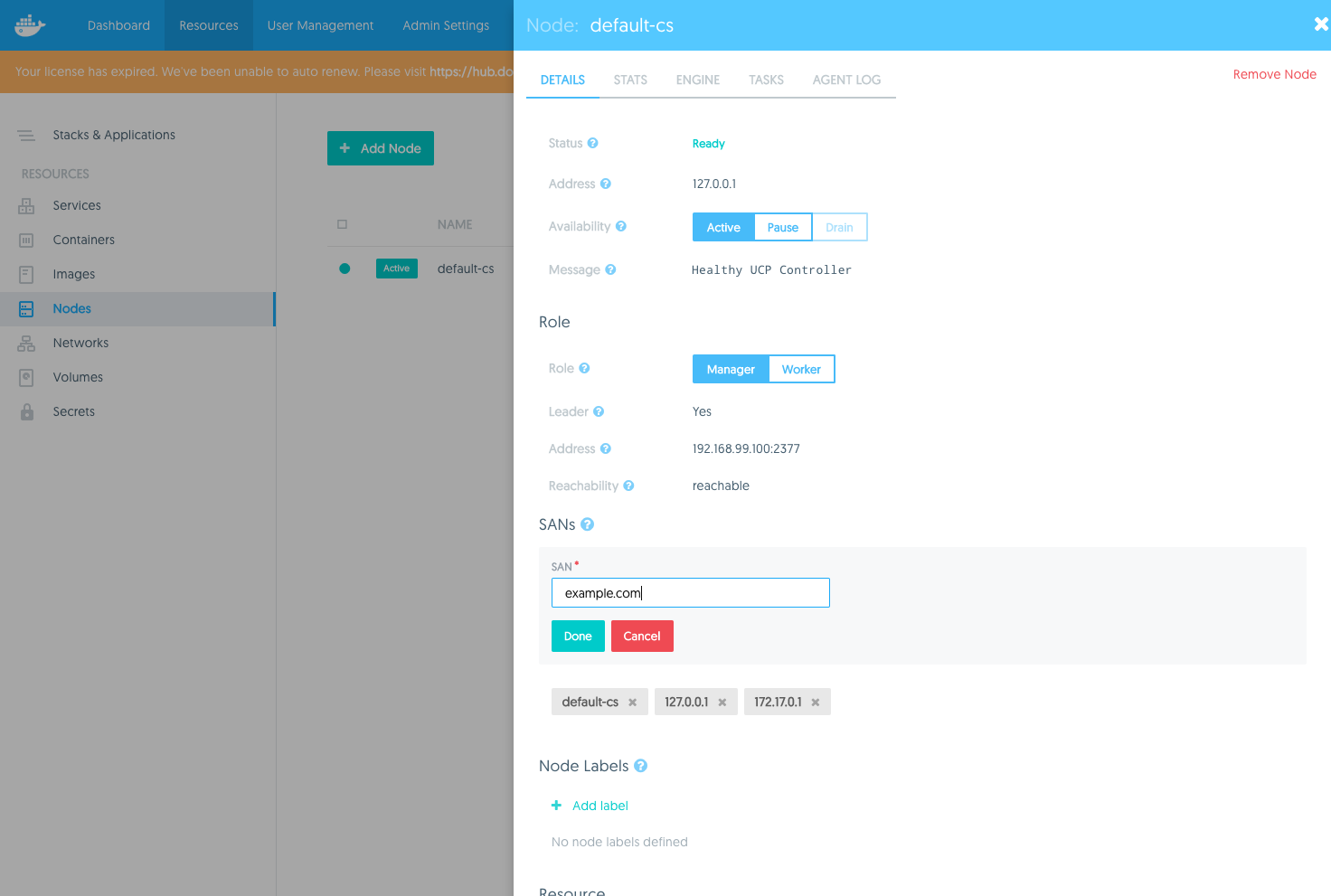Click the Remove Node link
This screenshot has height=896, width=1331.
(1274, 74)
